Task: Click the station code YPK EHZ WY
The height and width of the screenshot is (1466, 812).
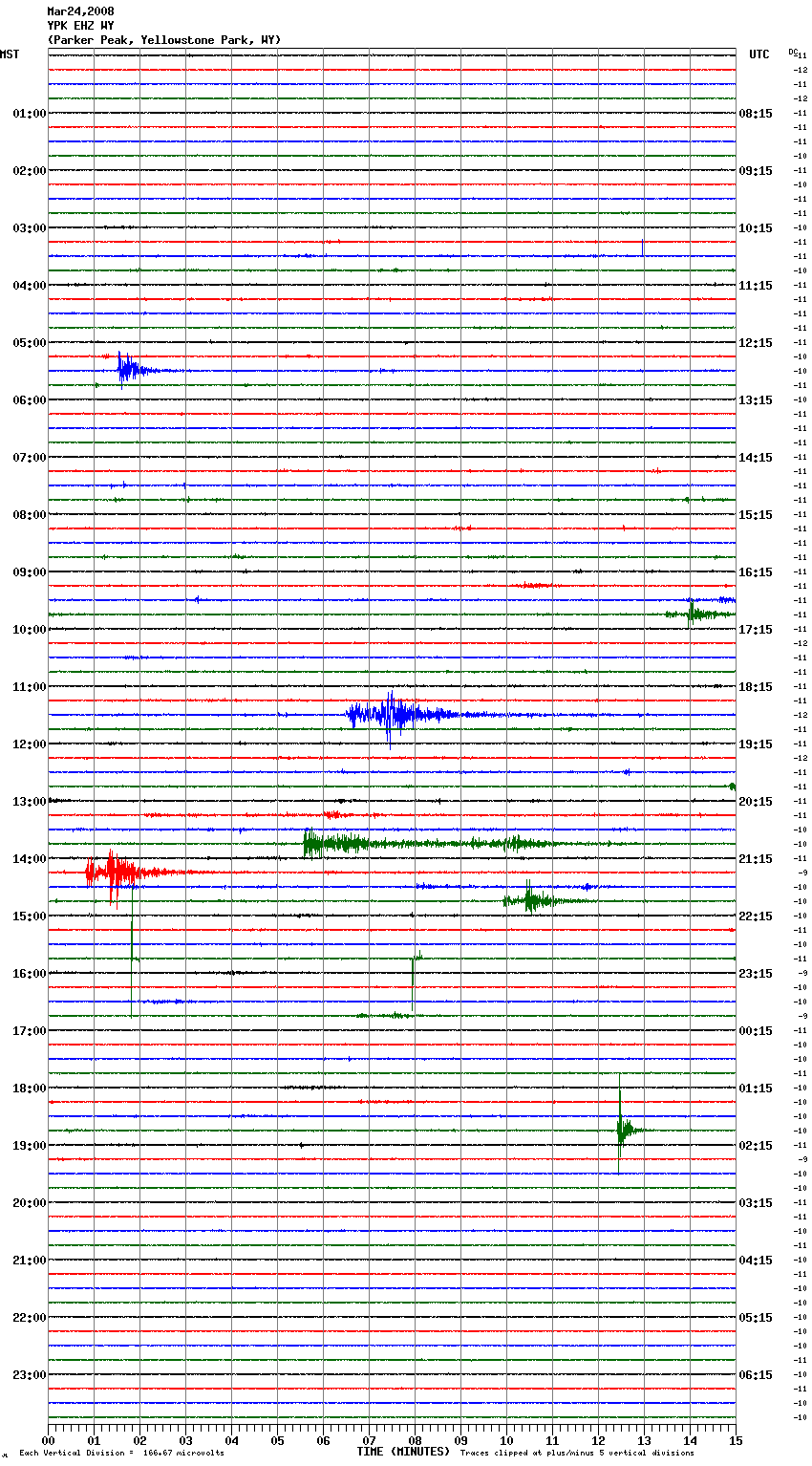Action: click(80, 26)
